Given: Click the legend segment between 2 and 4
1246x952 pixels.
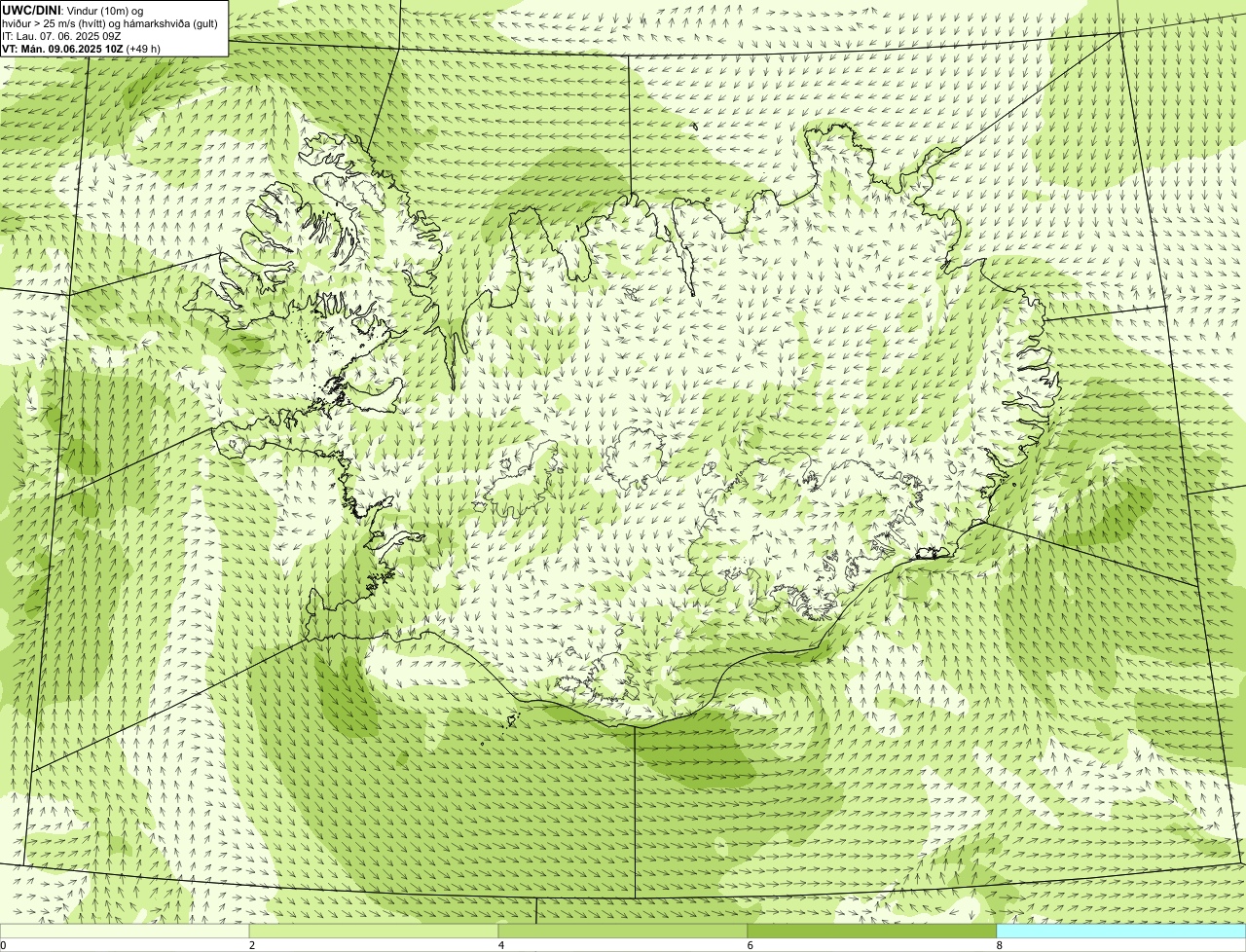Looking at the screenshot, I should click(374, 931).
